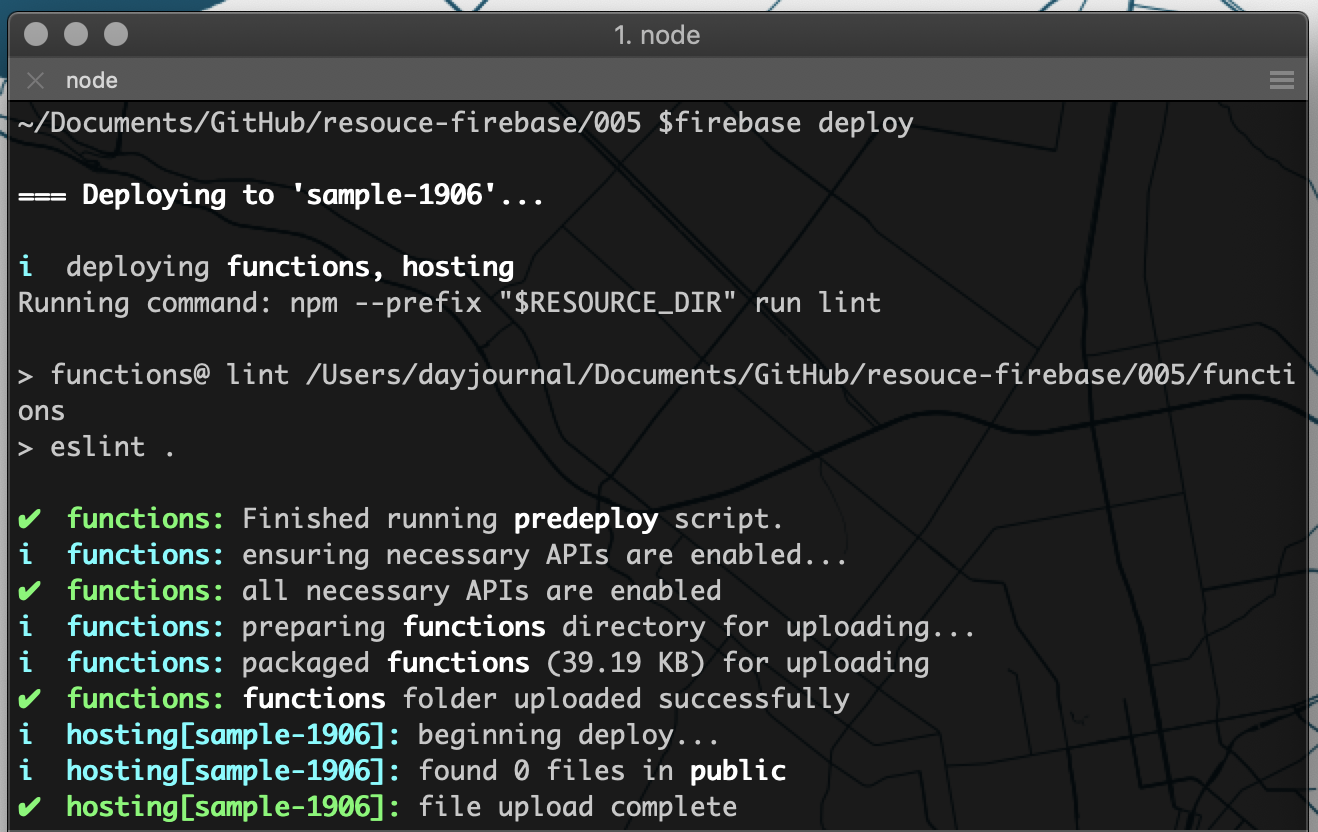Image resolution: width=1318 pixels, height=832 pixels.
Task: Click the green checkmark beside 'folder uploaded successfully'
Action: pos(30,699)
